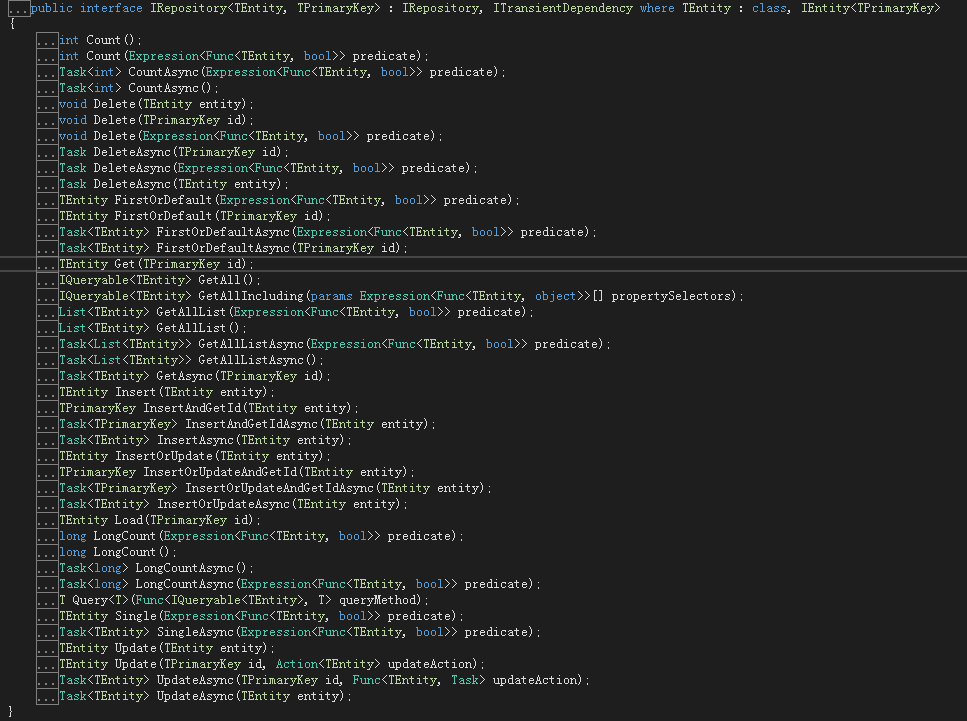Click Update with Action<TEntity> updateAction
Image resolution: width=967 pixels, height=721 pixels.
pos(272,665)
